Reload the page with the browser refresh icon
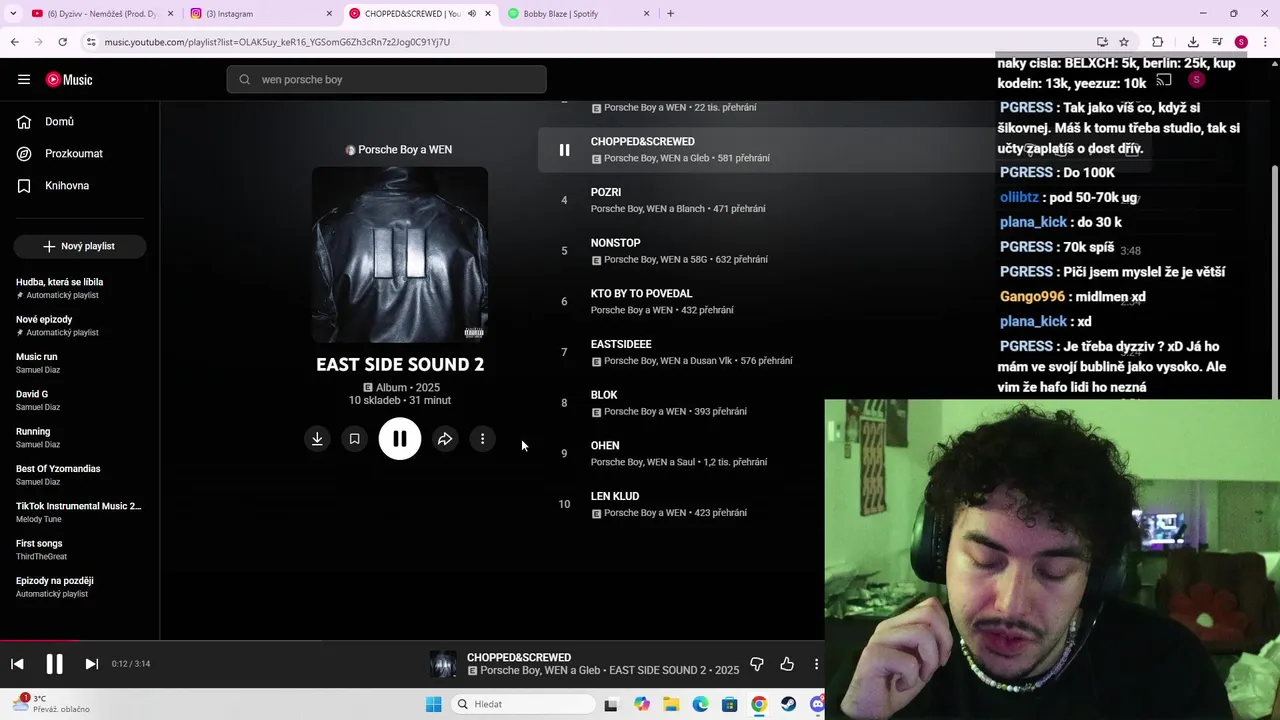 click(62, 42)
